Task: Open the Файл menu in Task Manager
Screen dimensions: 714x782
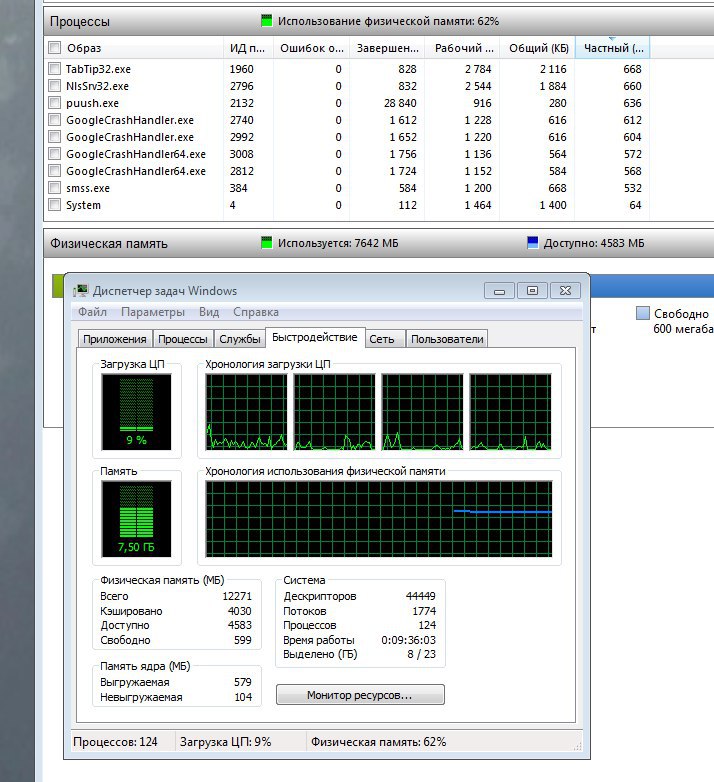Action: pyautogui.click(x=92, y=312)
